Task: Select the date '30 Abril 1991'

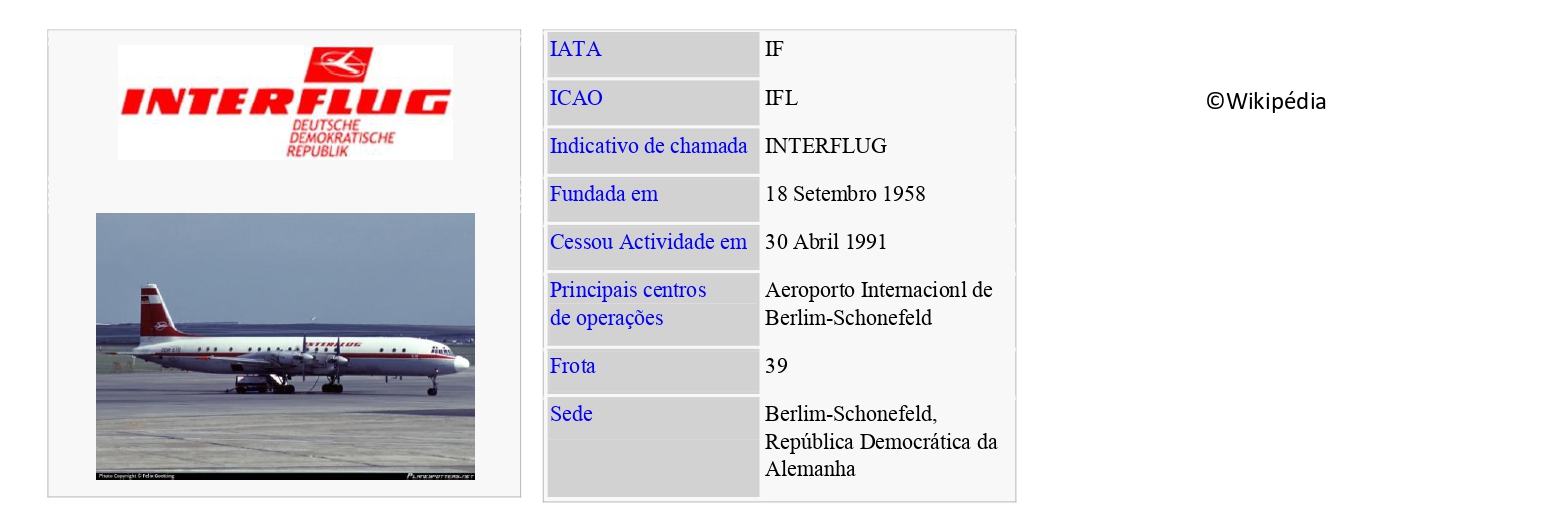Action: (x=825, y=242)
